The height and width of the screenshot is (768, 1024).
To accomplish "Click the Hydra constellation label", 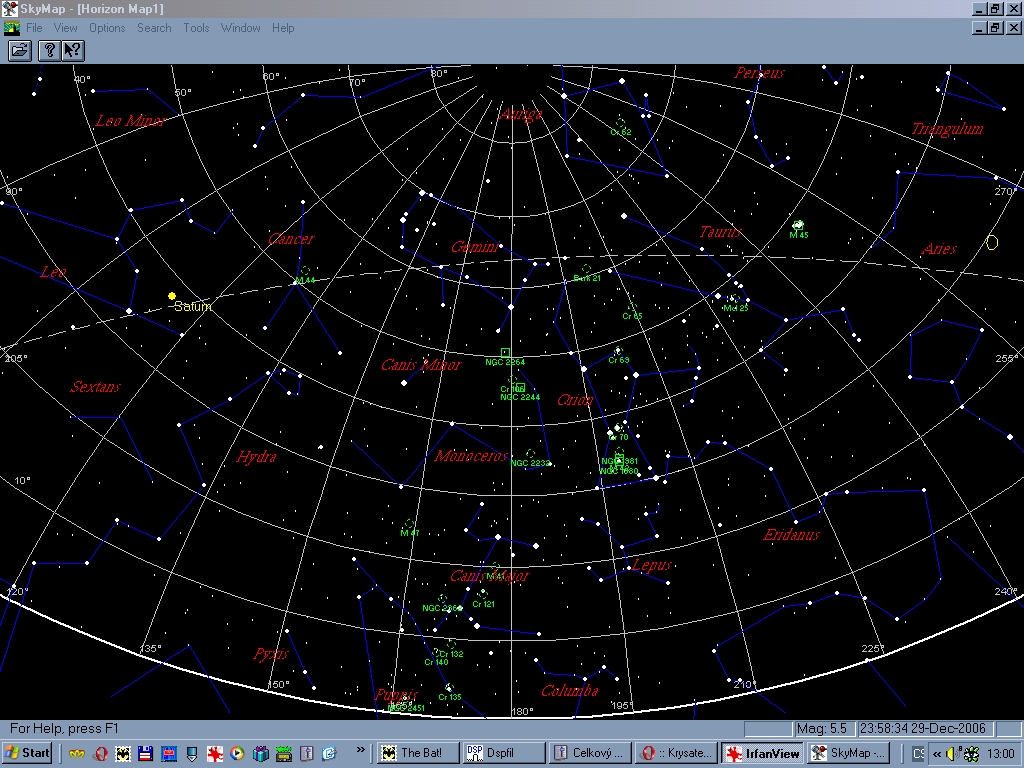I will click(256, 456).
